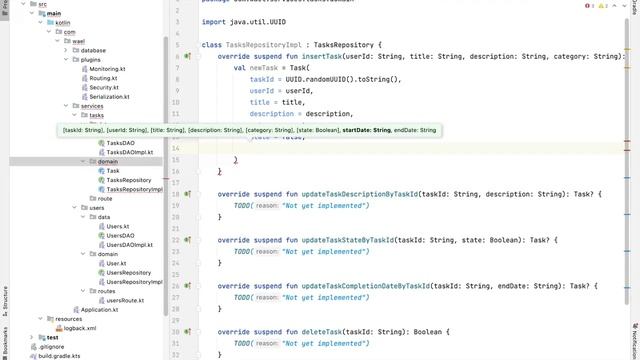640x360 pixels.
Task: Collapse the data package under users
Action: [x=83, y=217]
